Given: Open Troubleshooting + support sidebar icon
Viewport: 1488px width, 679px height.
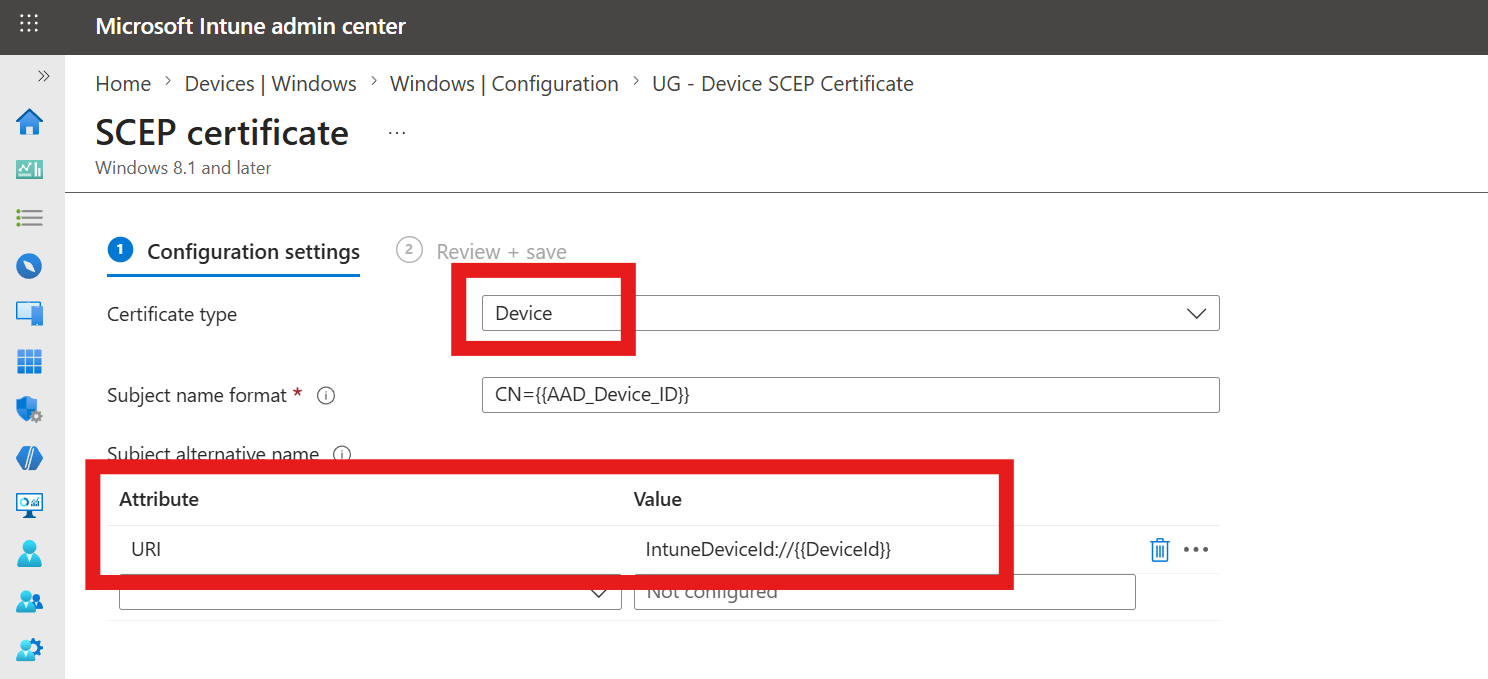Looking at the screenshot, I should point(30,649).
